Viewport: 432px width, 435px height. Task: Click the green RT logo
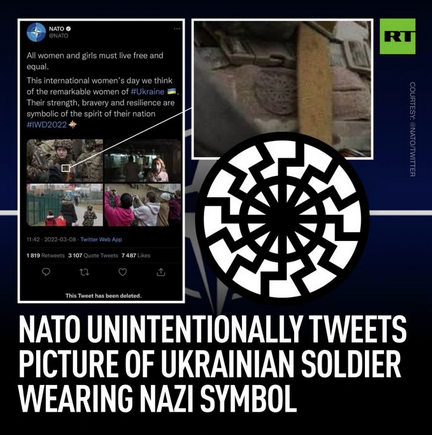(x=397, y=36)
